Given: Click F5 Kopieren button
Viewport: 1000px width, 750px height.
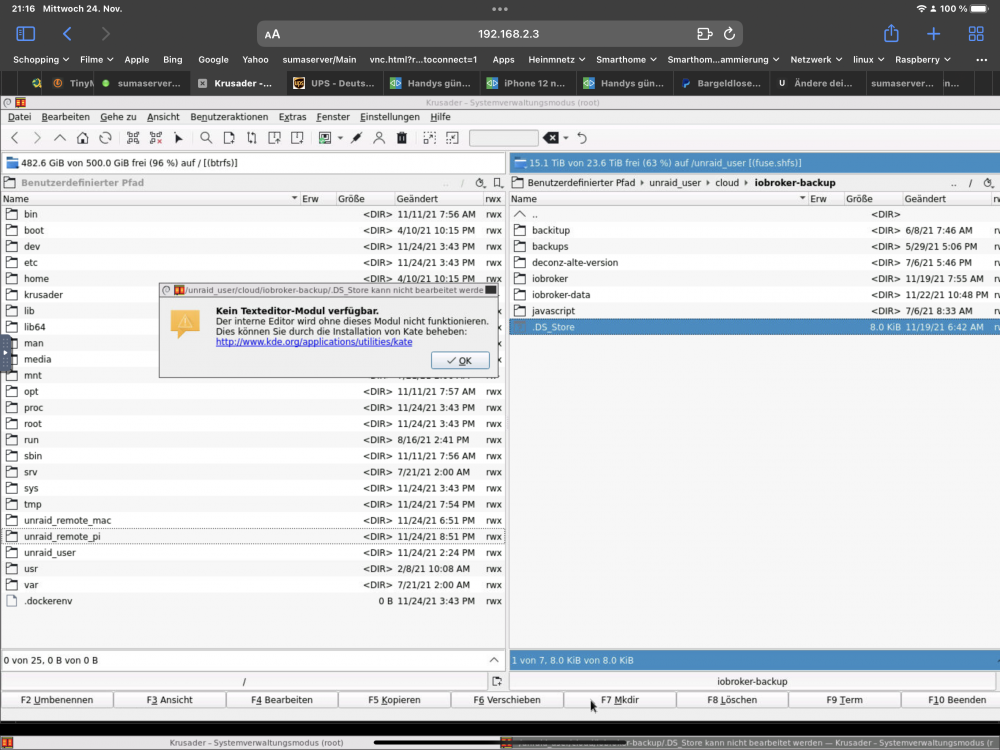Looking at the screenshot, I should click(394, 700).
